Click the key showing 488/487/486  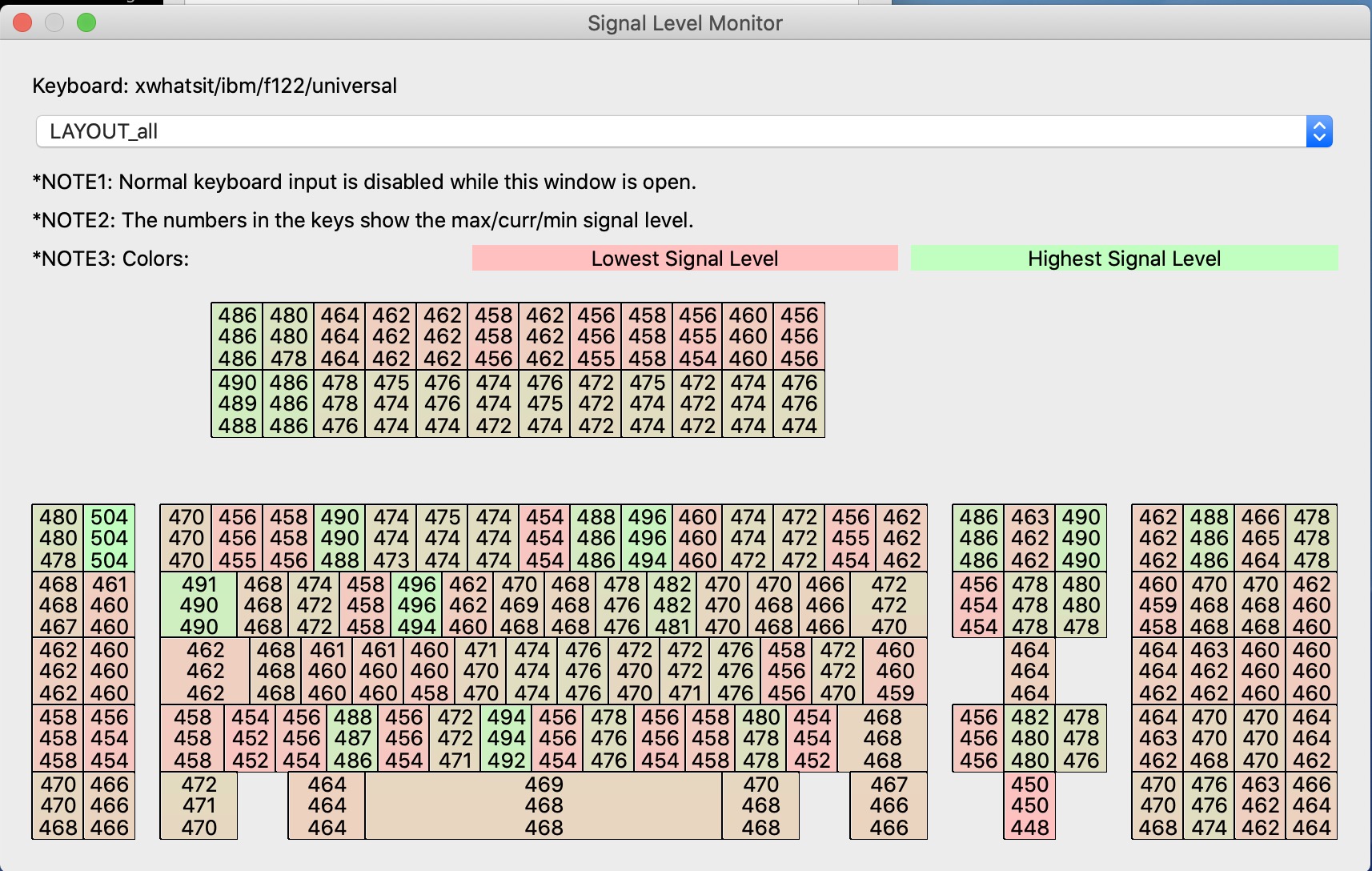352,738
